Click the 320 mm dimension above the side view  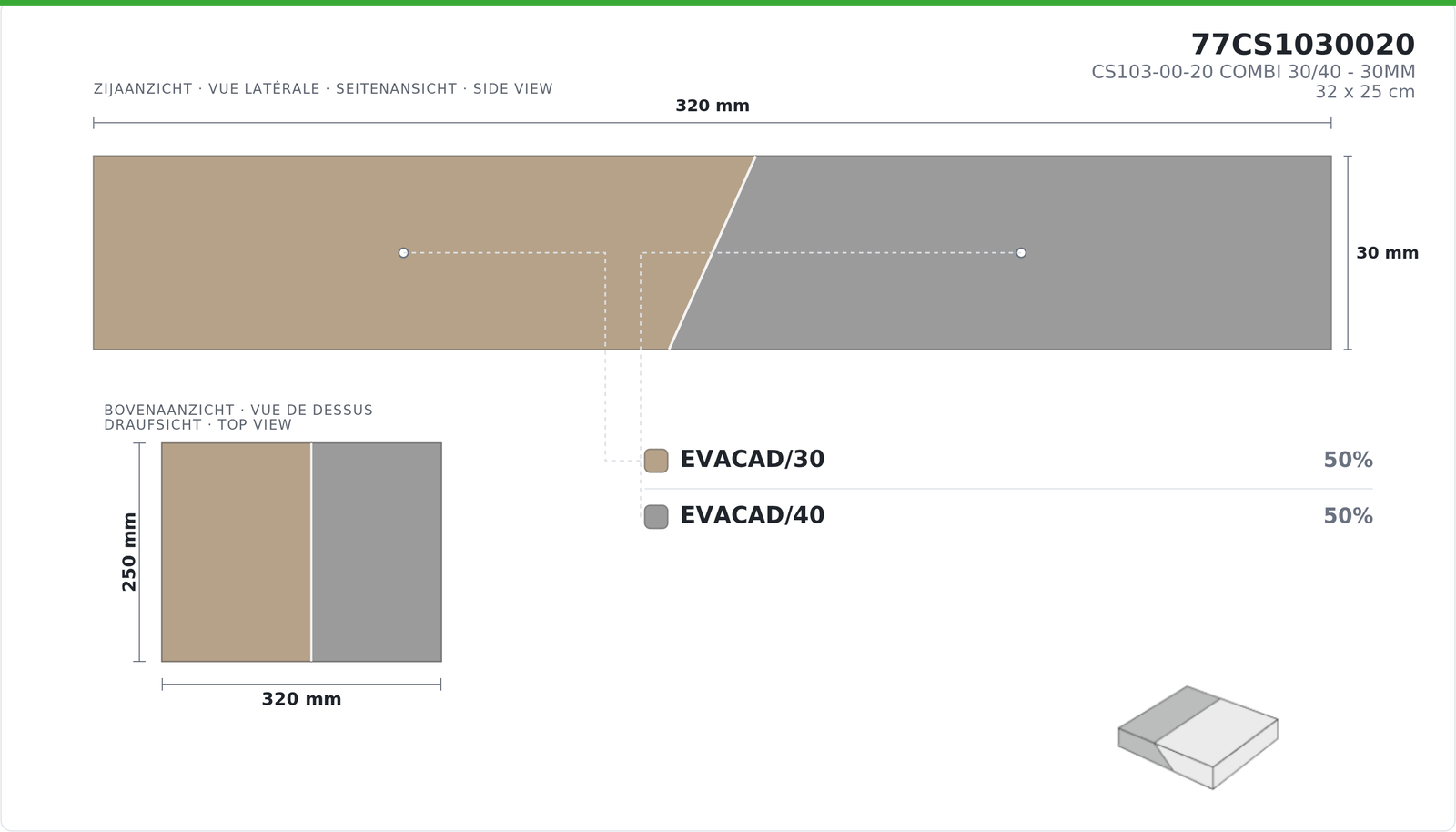(713, 106)
